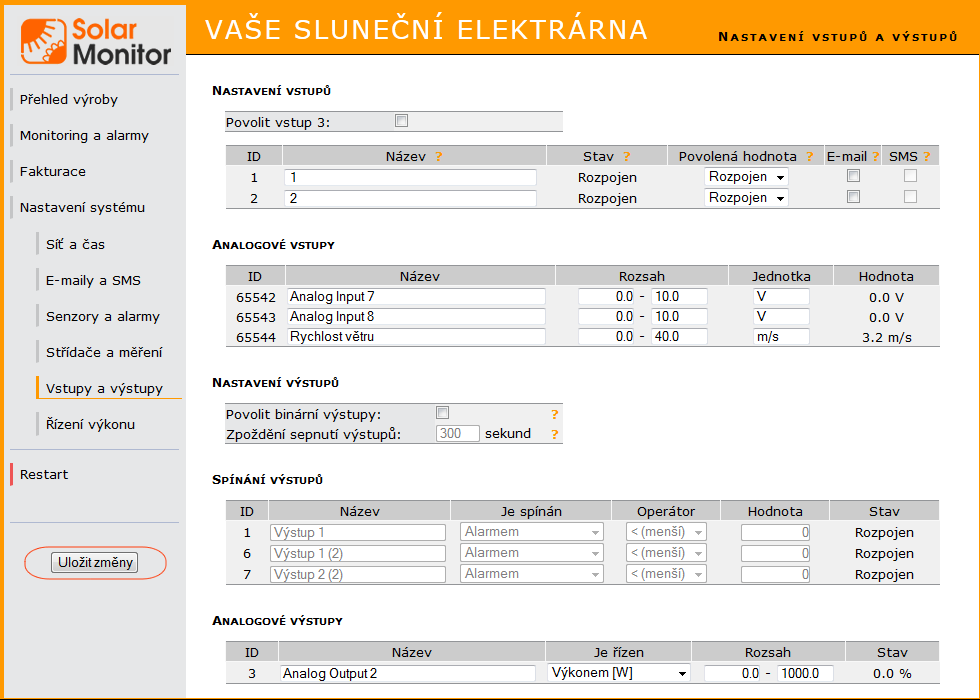Check E-mail checkbox for input 1

coord(853,176)
